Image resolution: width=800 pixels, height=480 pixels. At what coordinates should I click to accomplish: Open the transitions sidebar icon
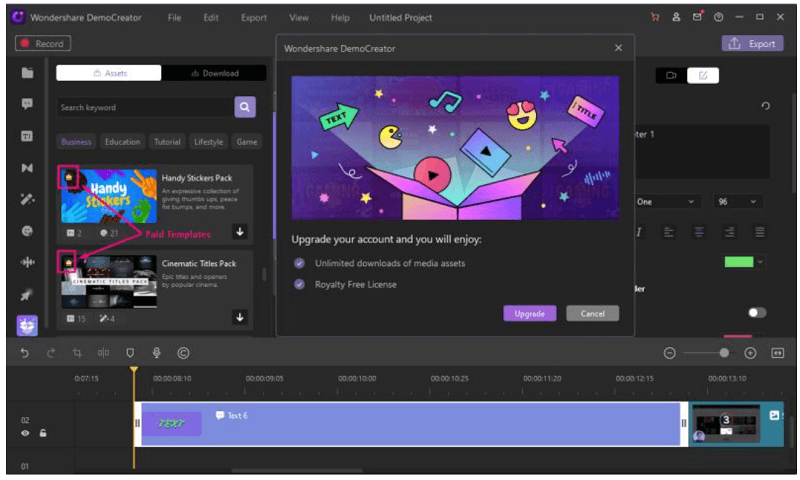pyautogui.click(x=27, y=168)
